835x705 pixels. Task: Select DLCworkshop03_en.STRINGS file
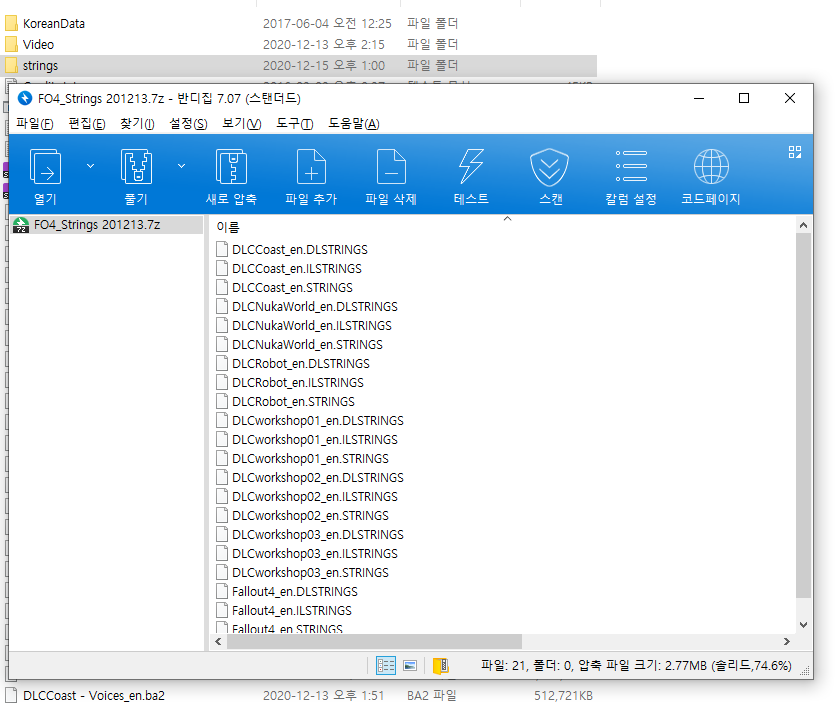point(310,573)
